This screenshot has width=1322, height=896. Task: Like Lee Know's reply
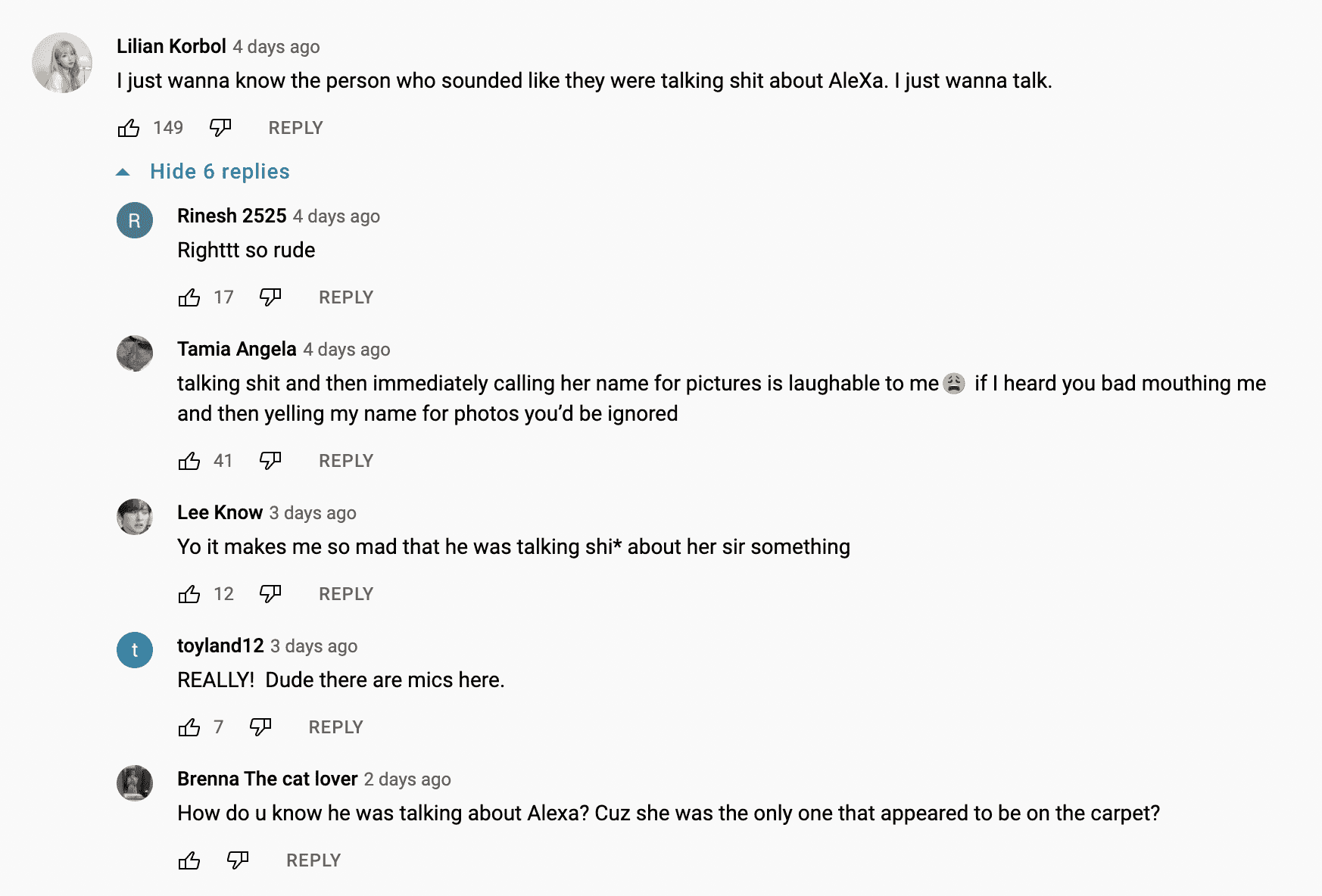click(189, 594)
